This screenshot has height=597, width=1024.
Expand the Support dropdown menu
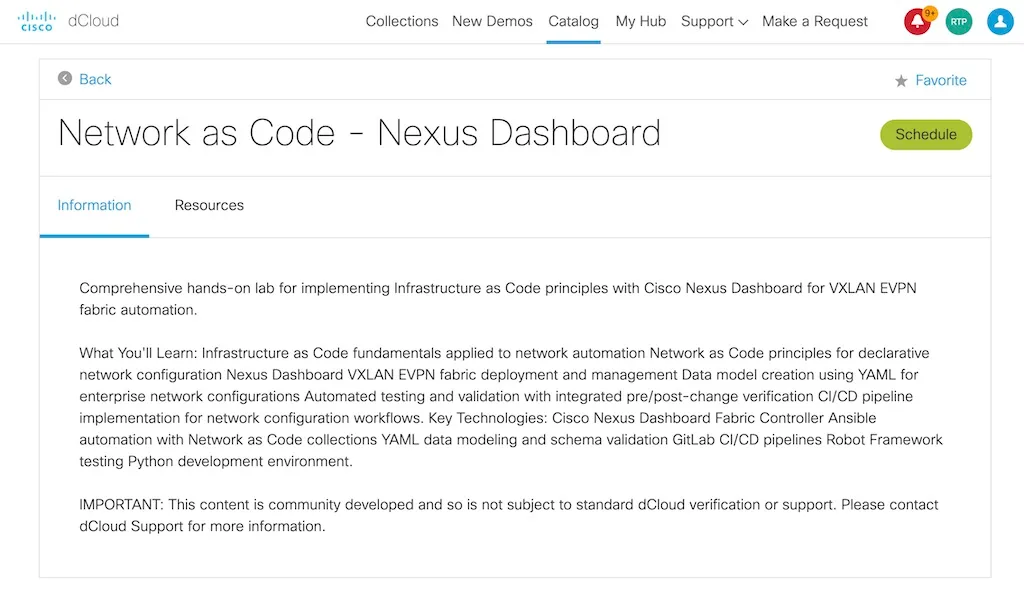click(714, 21)
